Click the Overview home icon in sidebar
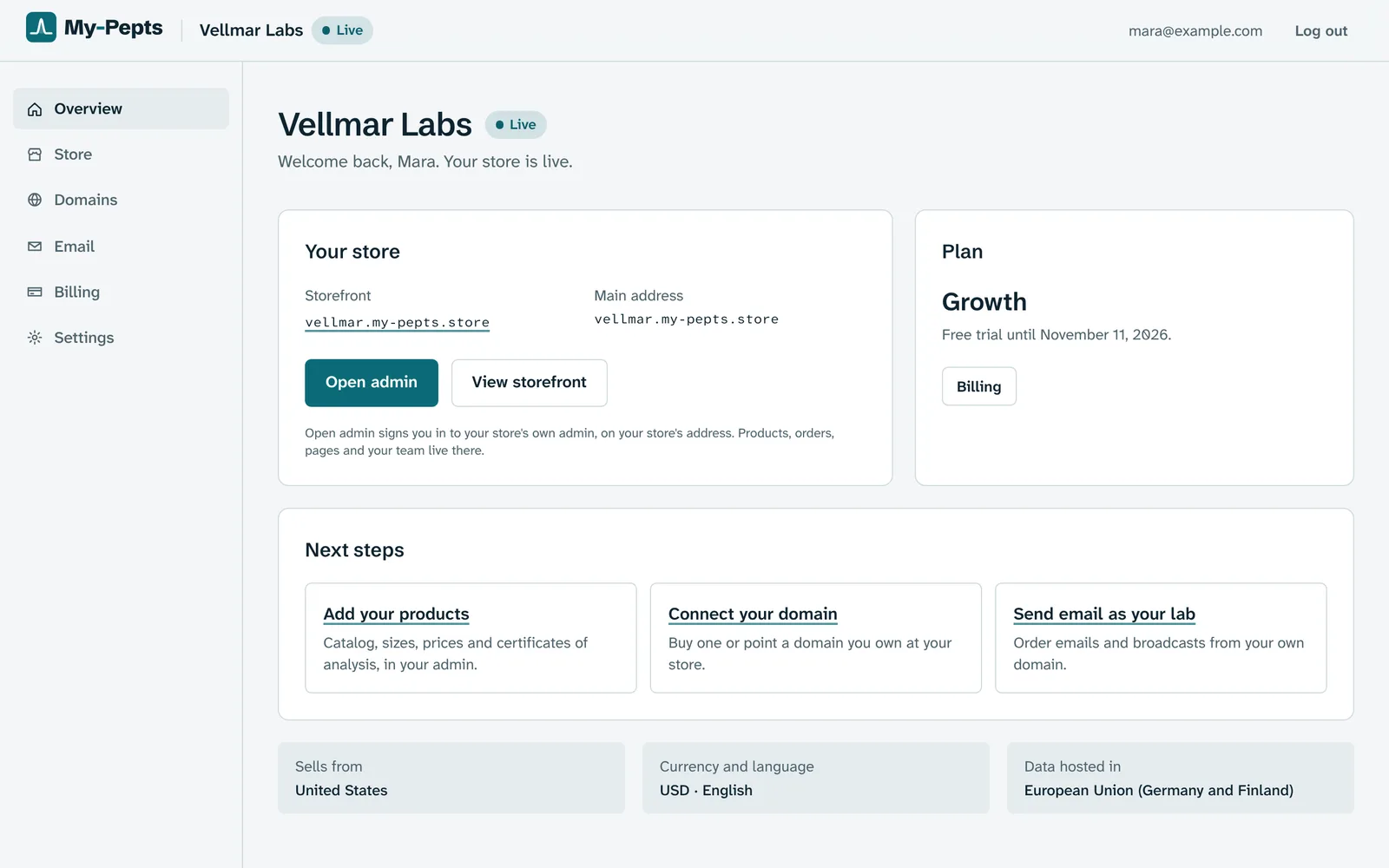Screen dimensions: 1389x868 tap(35, 109)
